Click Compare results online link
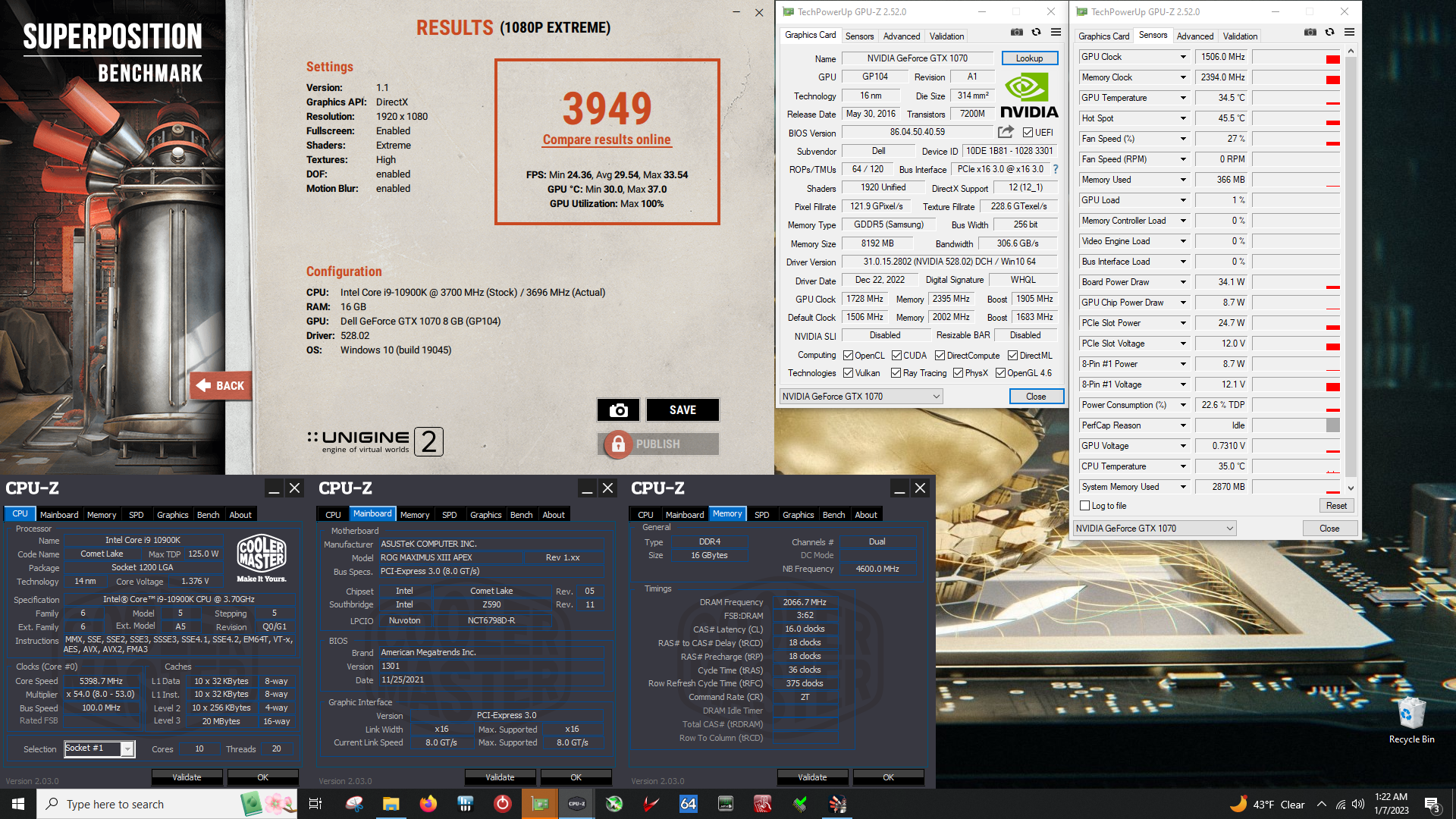The width and height of the screenshot is (1456, 819). (607, 140)
